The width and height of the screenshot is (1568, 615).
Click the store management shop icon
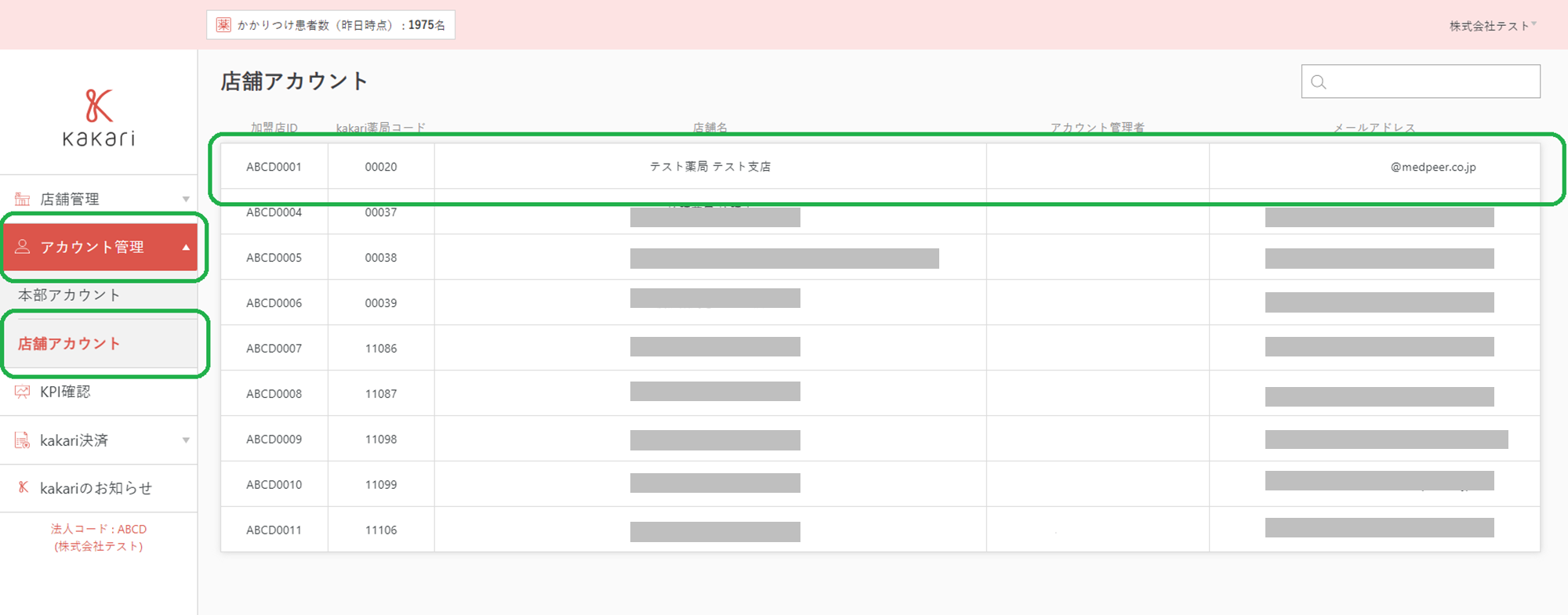coord(23,199)
